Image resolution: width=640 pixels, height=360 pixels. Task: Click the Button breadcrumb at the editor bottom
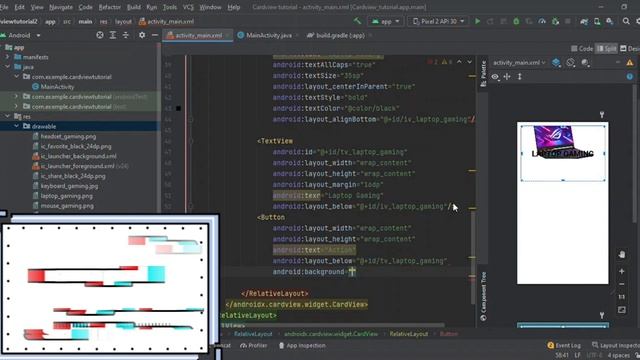[x=449, y=334]
